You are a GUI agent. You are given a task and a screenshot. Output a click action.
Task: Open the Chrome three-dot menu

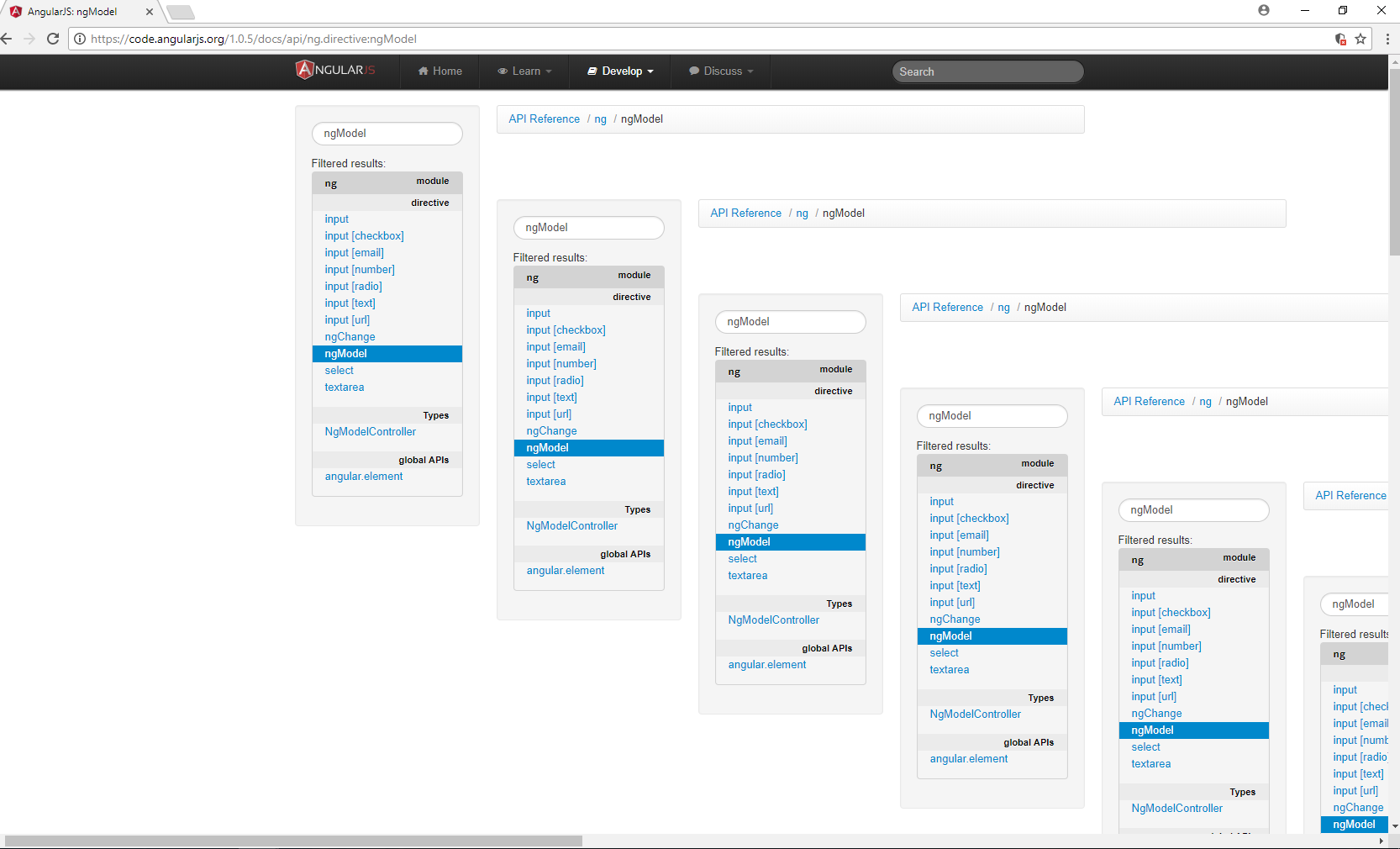[x=1387, y=39]
